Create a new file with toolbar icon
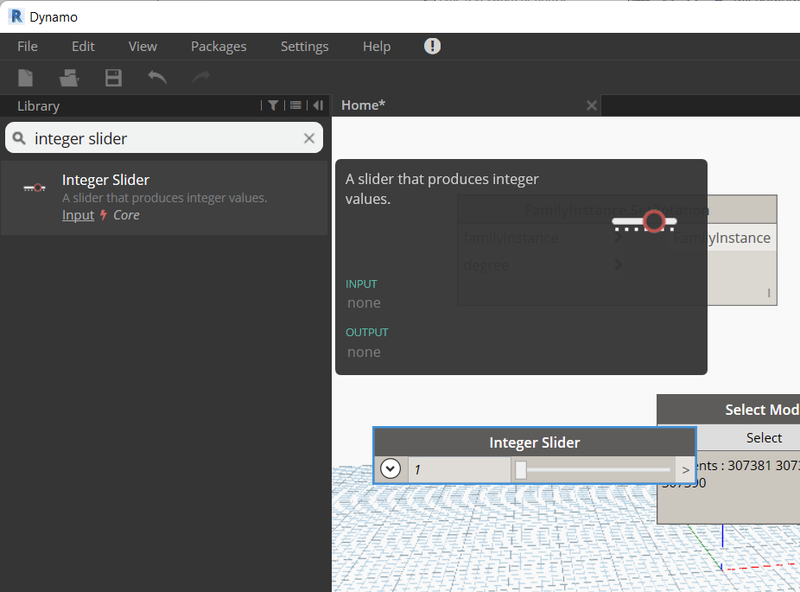This screenshot has height=592, width=800. (26, 78)
